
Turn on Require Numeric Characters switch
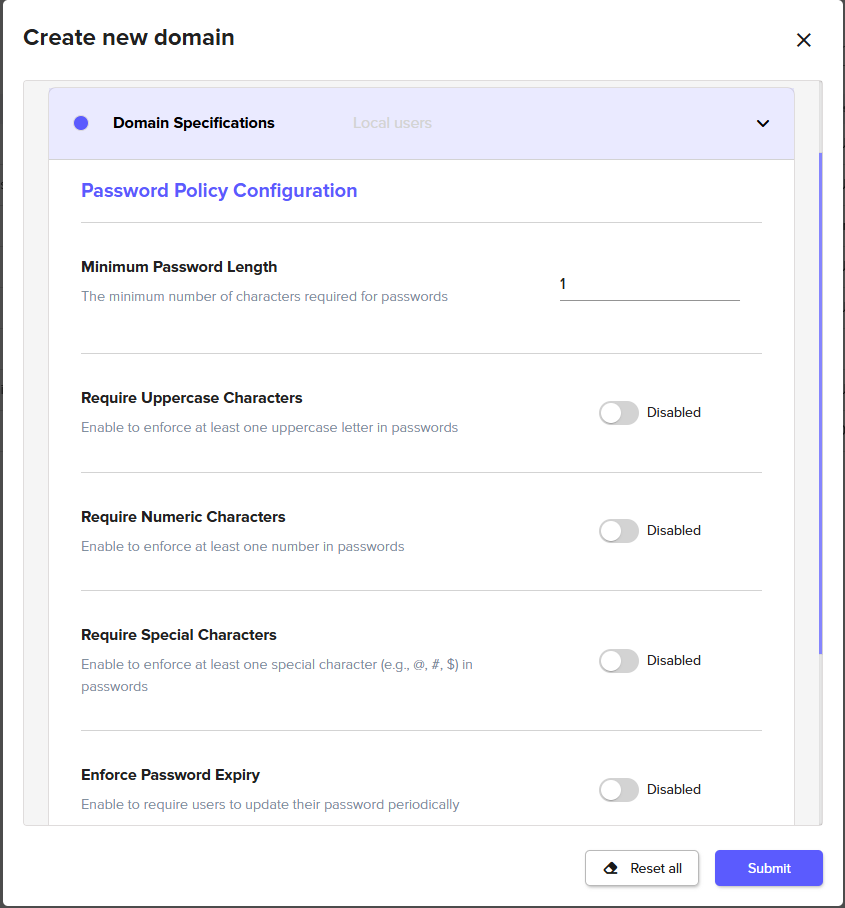point(618,531)
